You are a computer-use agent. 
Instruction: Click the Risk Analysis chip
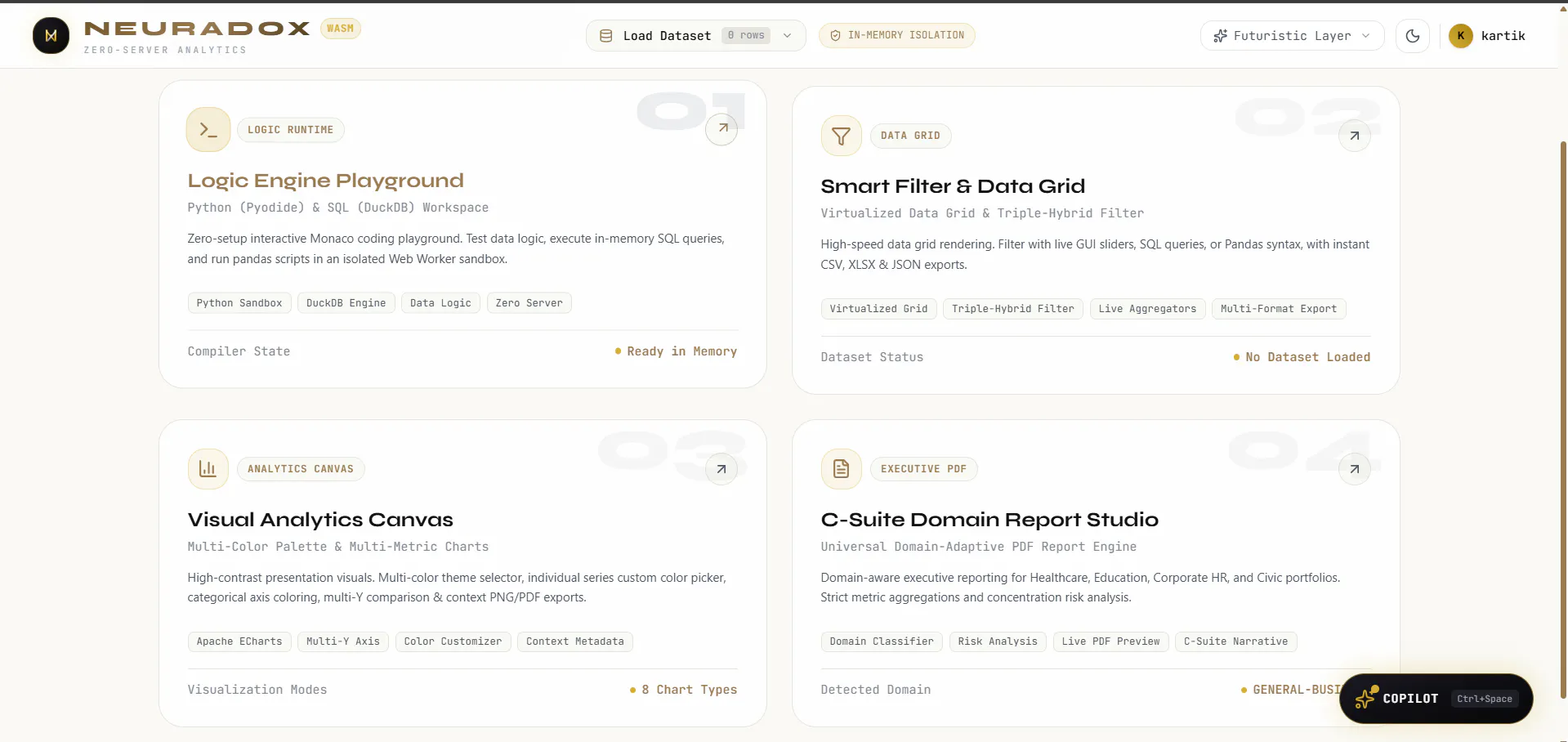[x=998, y=641]
